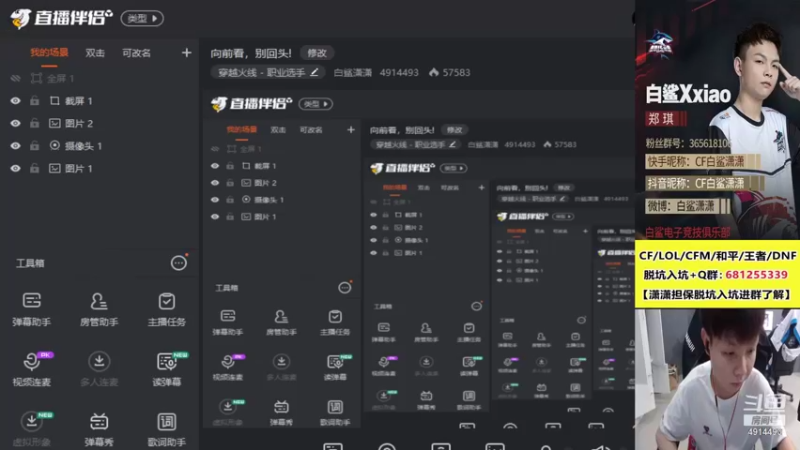This screenshot has height=450, width=800.
Task: Open the 弹幕助手 tool
Action: (32, 309)
